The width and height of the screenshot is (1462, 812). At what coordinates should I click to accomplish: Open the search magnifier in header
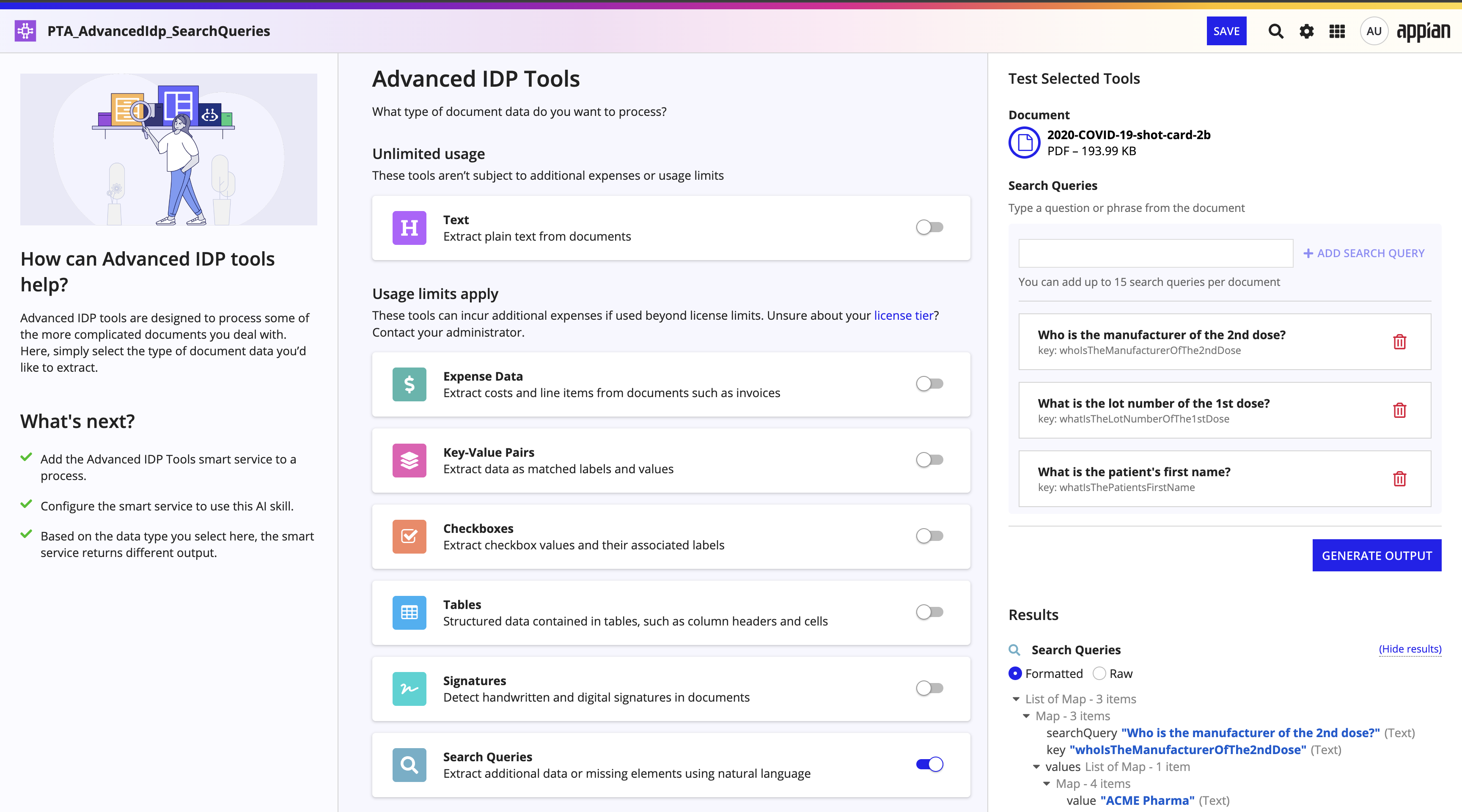1275,31
